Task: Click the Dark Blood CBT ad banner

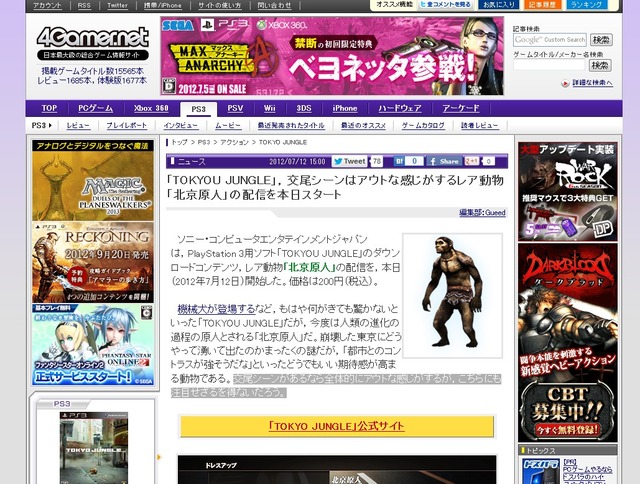Action: click(567, 343)
